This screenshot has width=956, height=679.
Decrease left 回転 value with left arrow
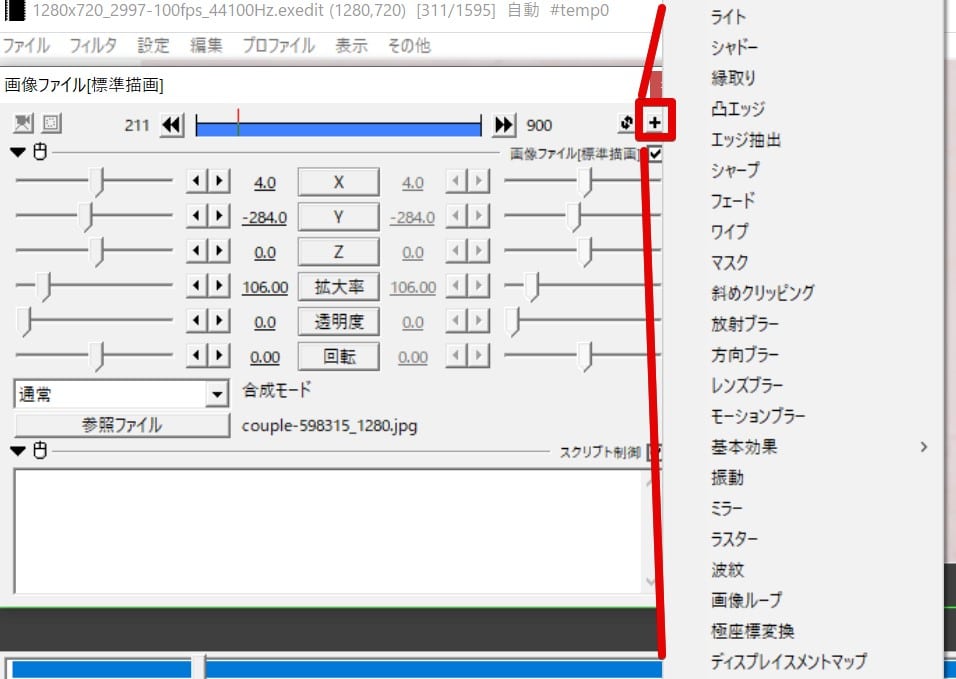[x=196, y=355]
